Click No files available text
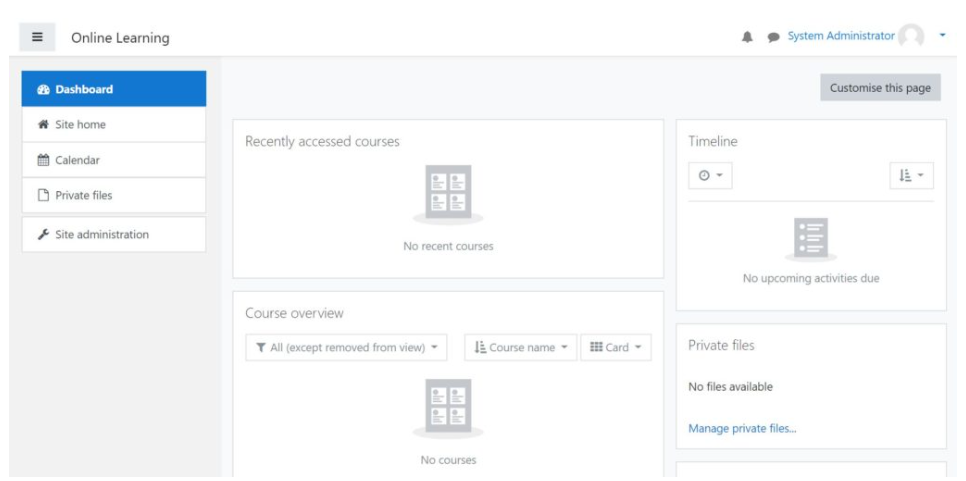The image size is (966, 481). pos(731,387)
